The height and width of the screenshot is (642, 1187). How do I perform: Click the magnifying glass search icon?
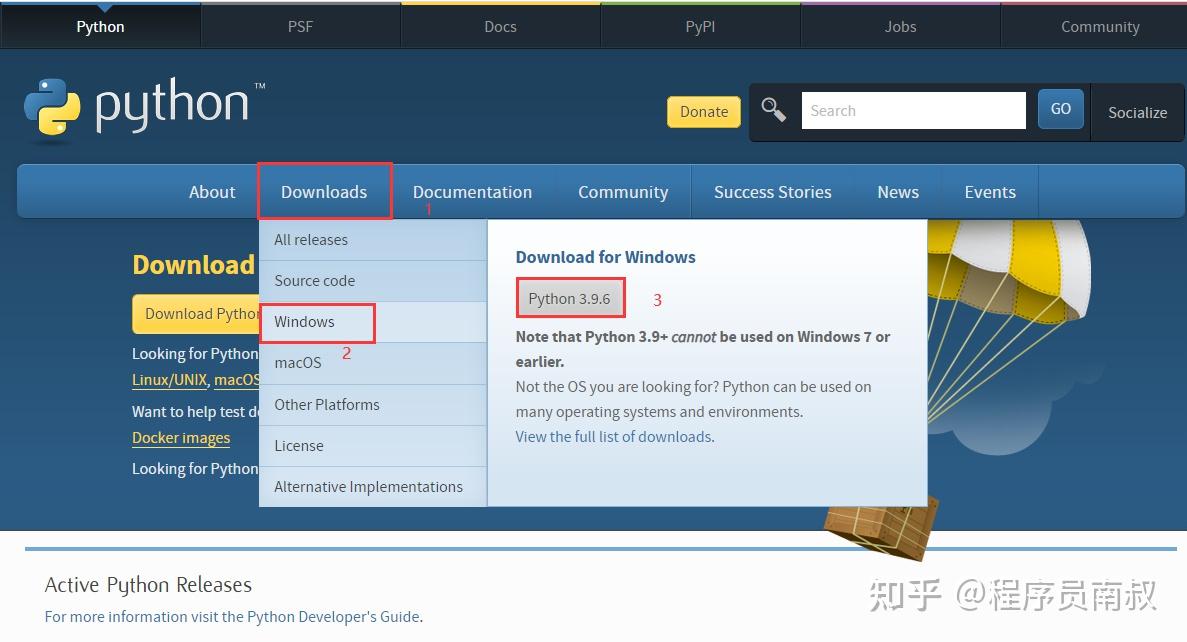pos(773,110)
